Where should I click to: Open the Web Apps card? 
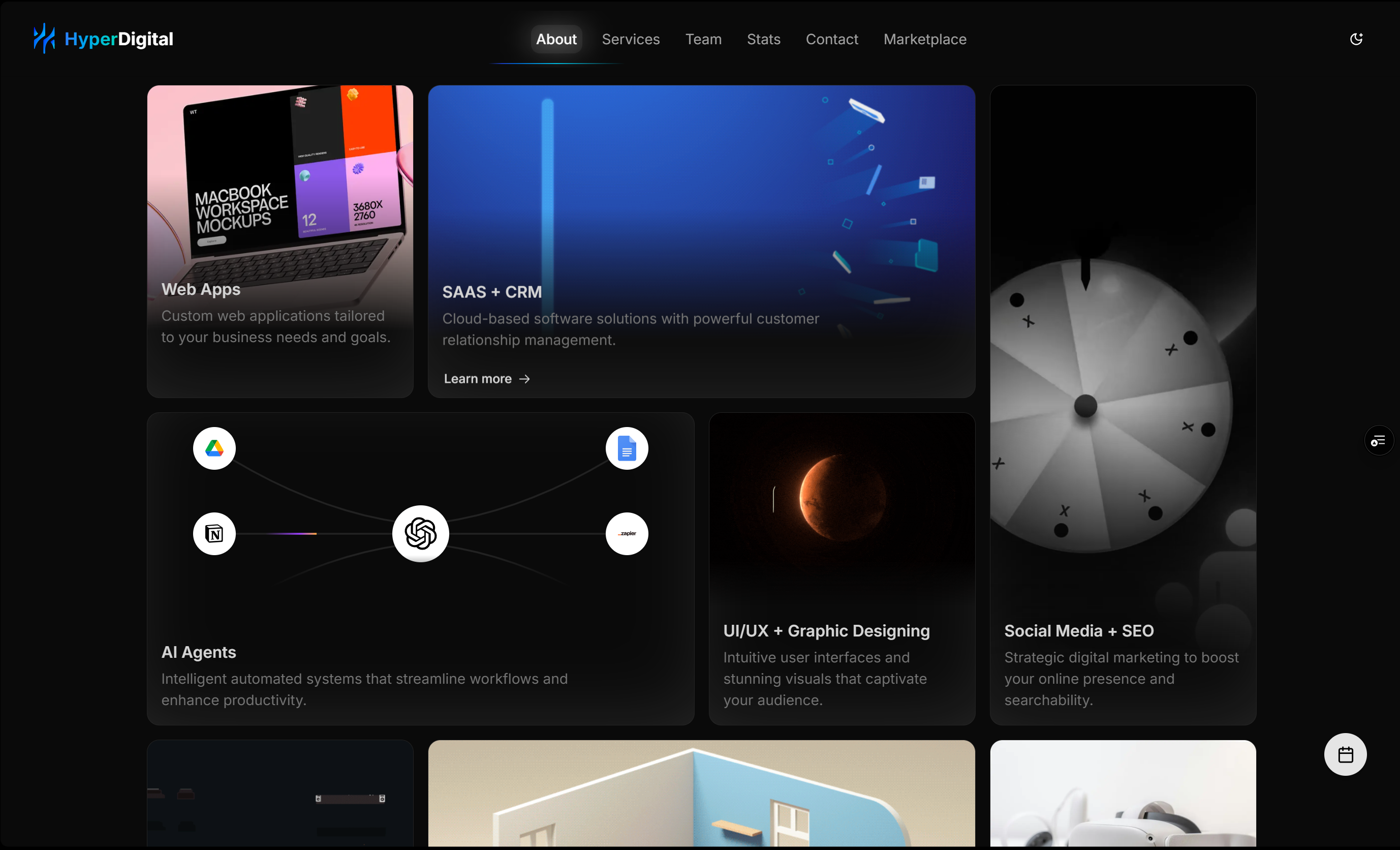point(279,241)
